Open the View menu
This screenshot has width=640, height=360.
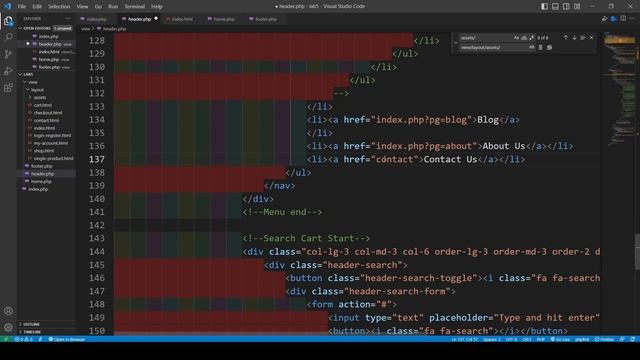(82, 7)
